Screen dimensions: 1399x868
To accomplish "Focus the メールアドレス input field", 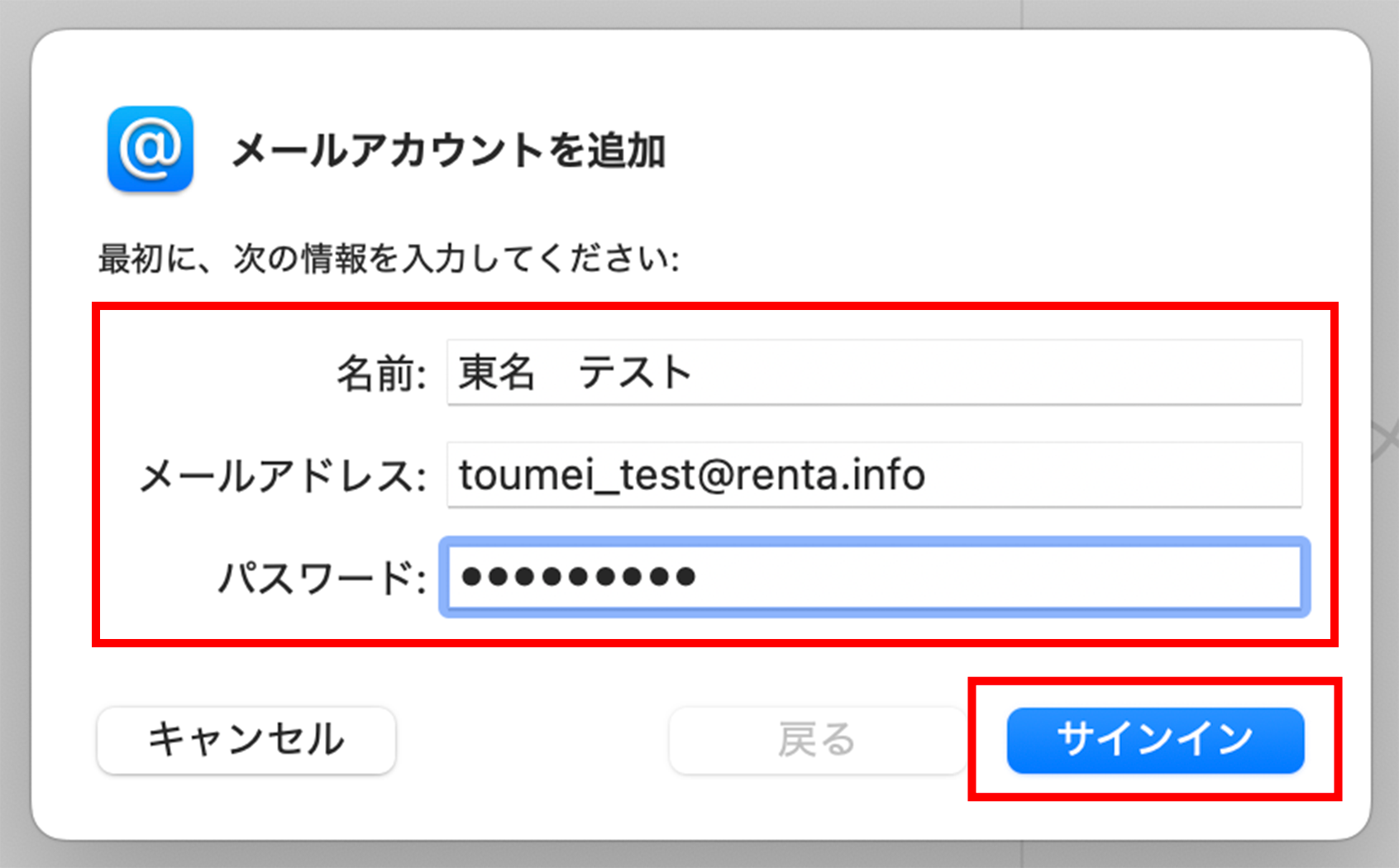I will 874,475.
